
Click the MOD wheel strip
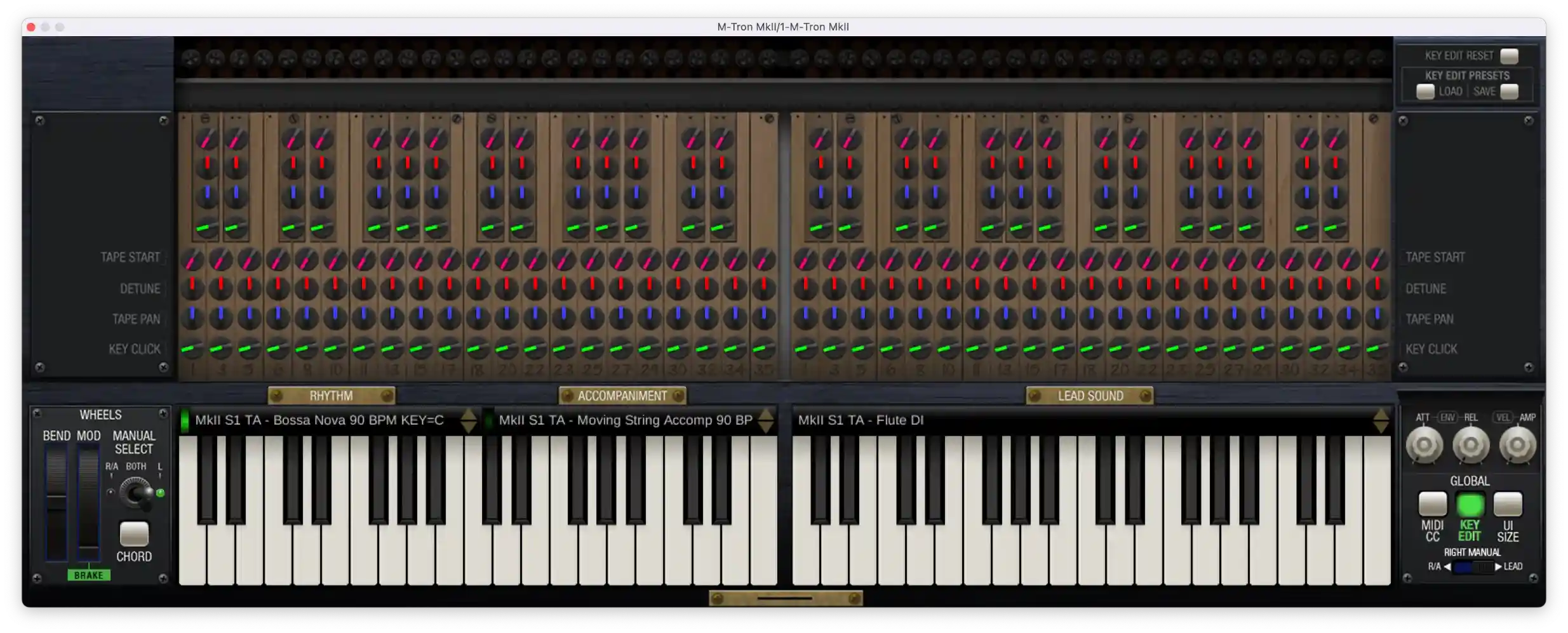(x=88, y=502)
